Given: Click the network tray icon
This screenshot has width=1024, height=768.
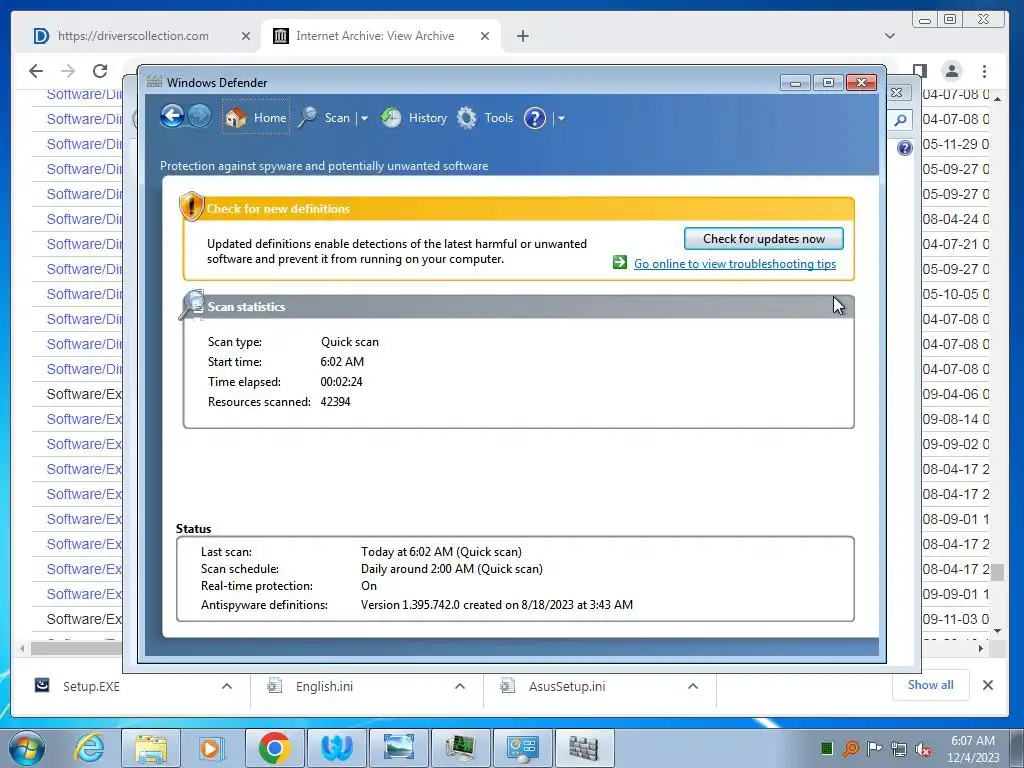Looking at the screenshot, I should 899,749.
